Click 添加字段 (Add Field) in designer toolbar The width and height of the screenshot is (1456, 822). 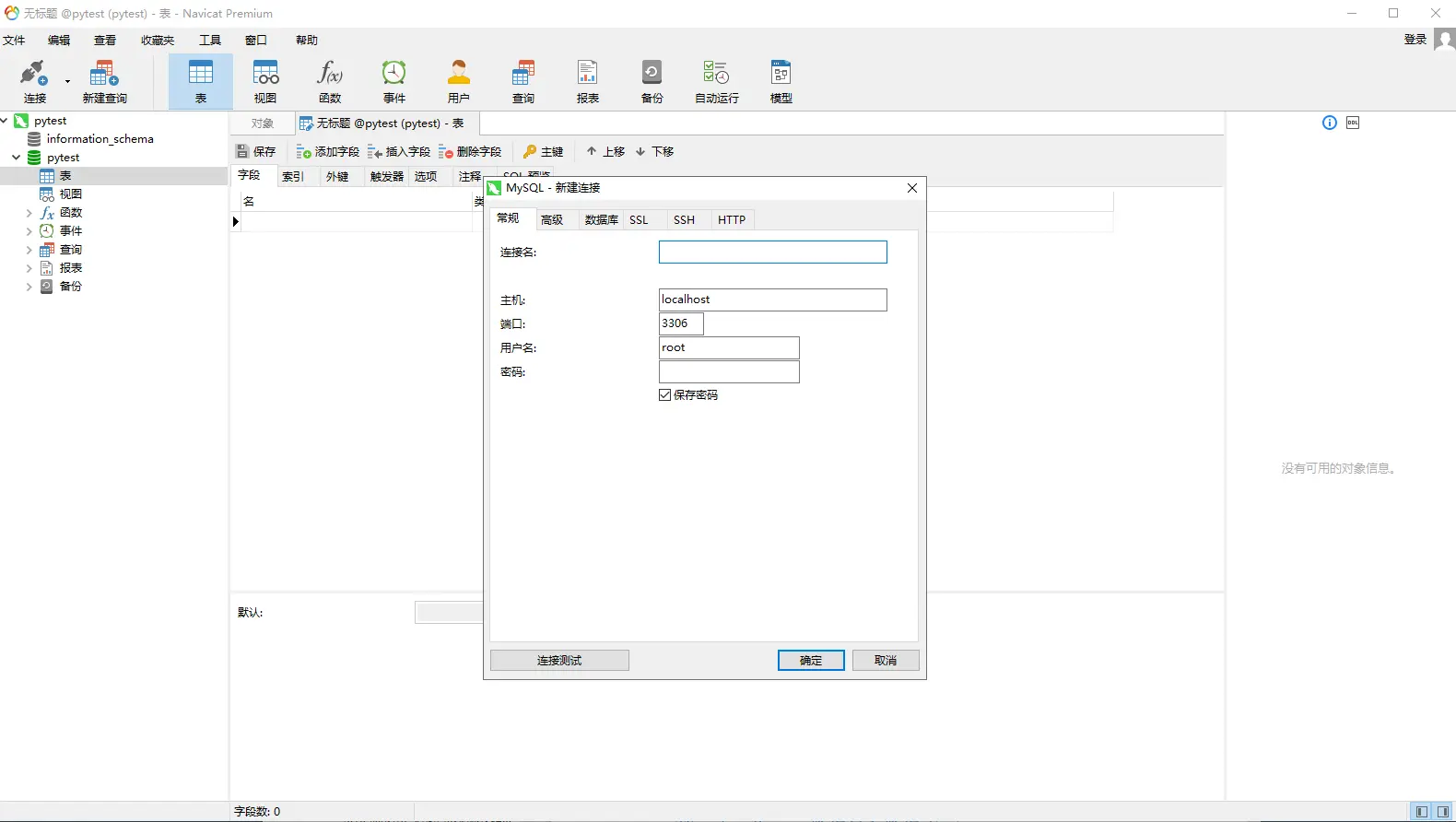[328, 151]
